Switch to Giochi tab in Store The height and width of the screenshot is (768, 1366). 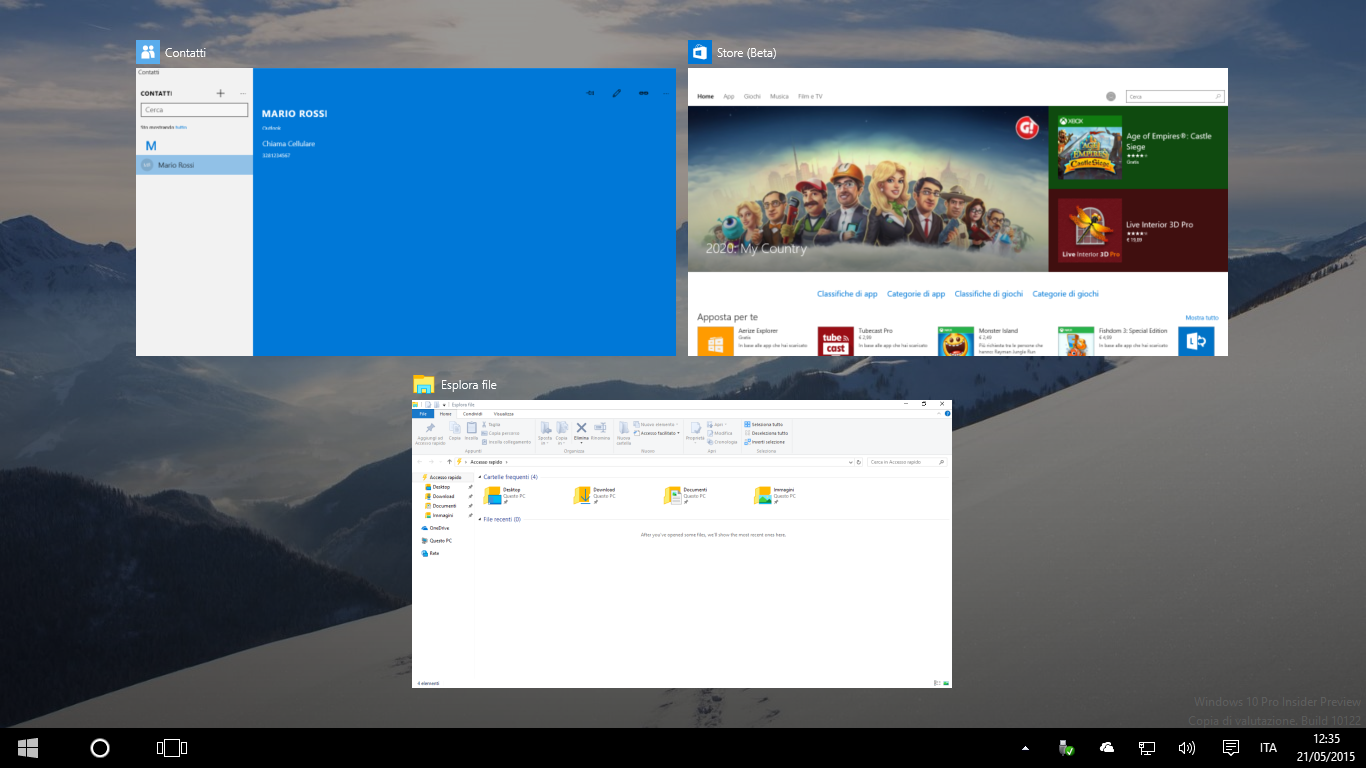pyautogui.click(x=752, y=97)
